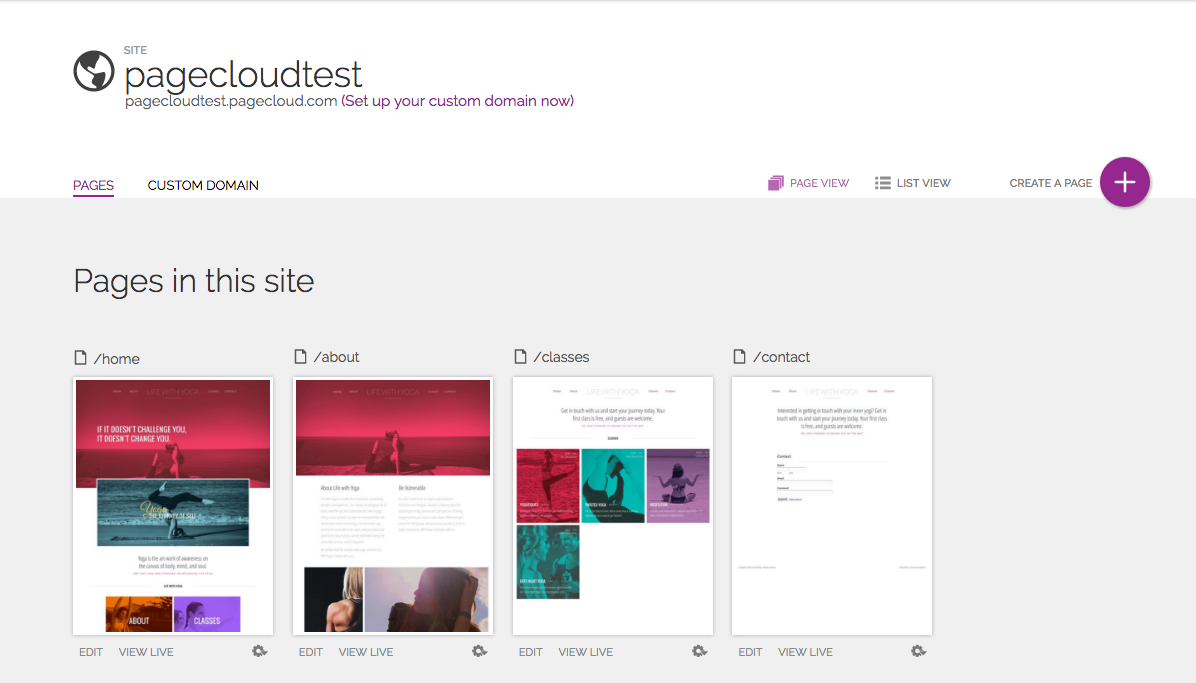Follow the Set up your custom domain link

click(458, 101)
